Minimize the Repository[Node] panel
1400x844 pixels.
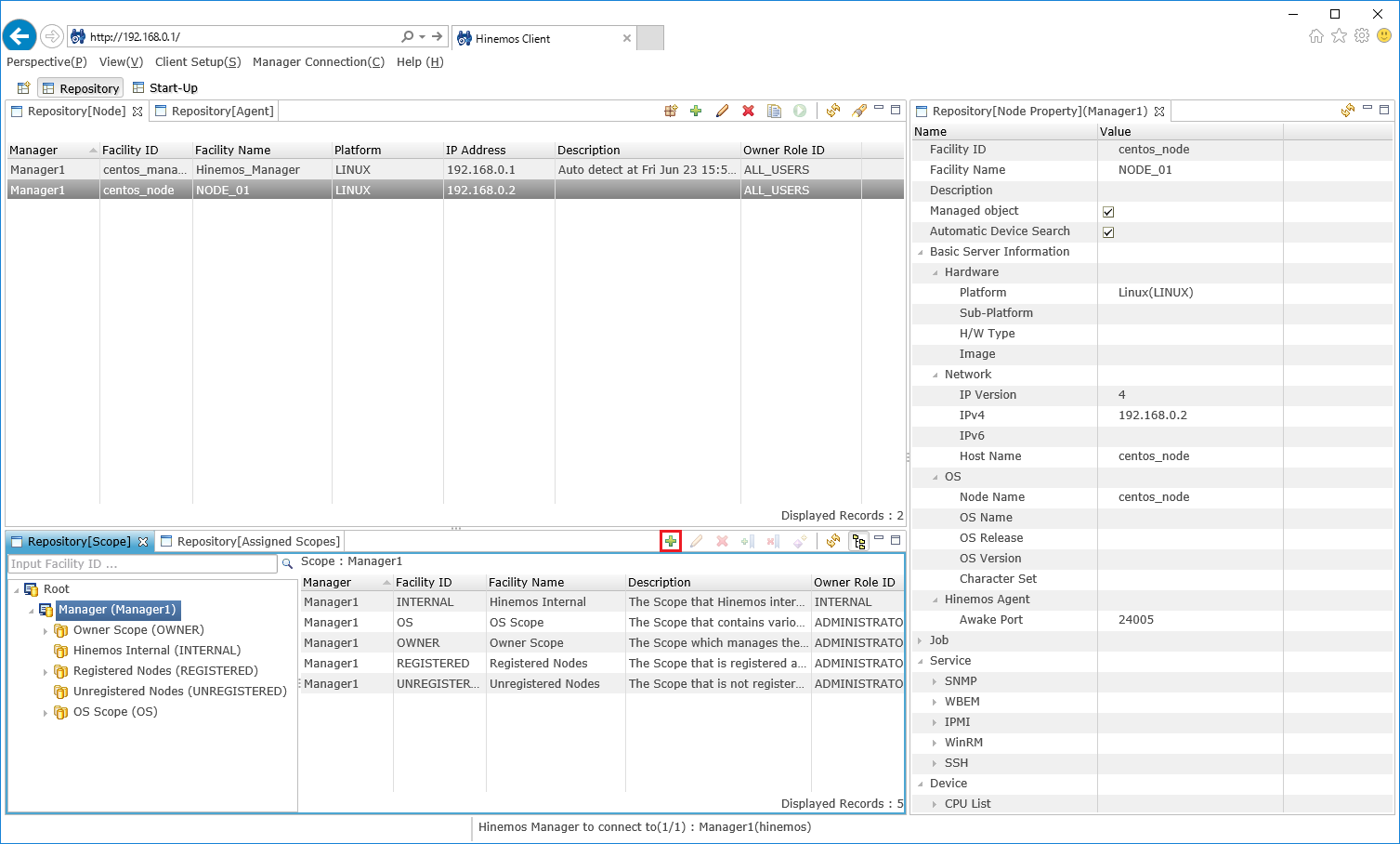(x=879, y=109)
